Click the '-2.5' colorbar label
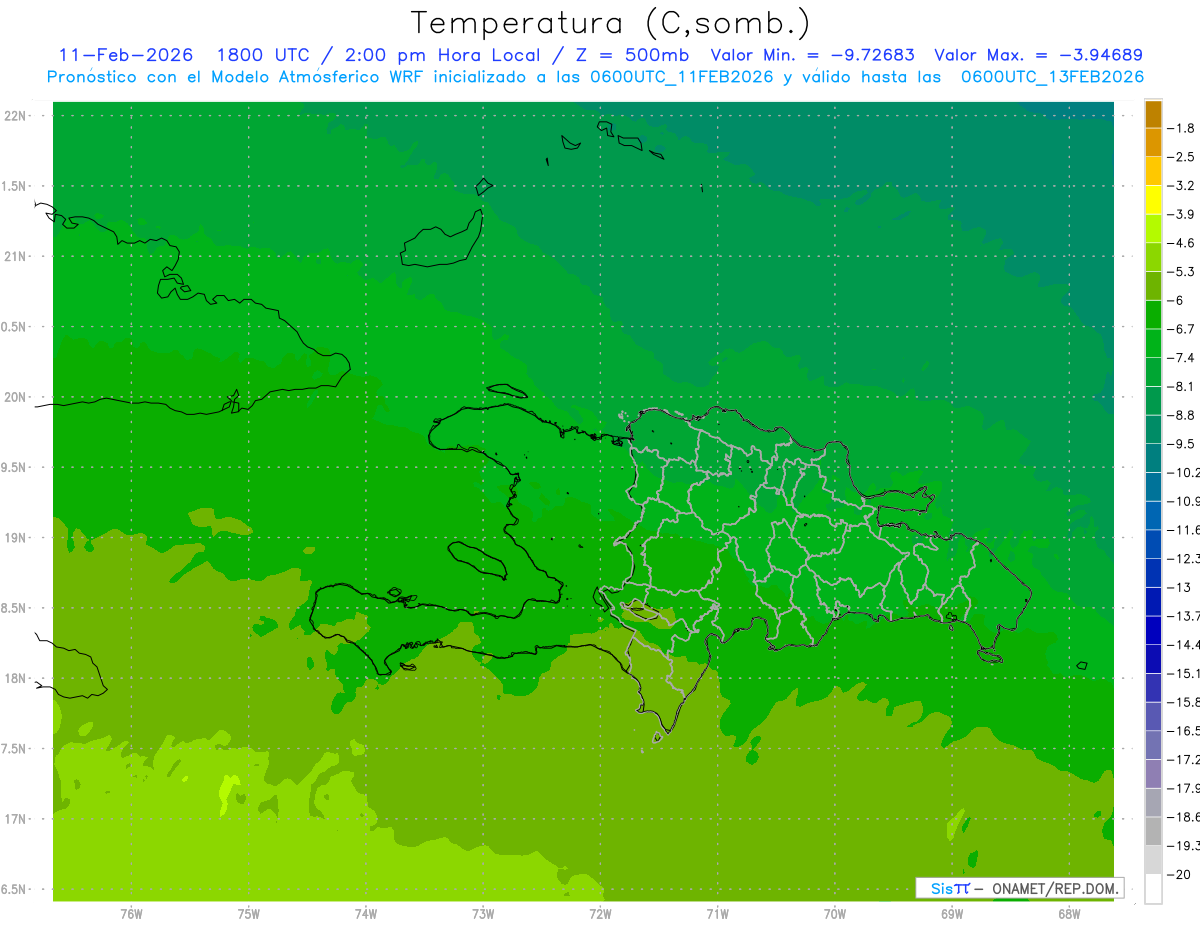The width and height of the screenshot is (1200, 927). point(1181,157)
